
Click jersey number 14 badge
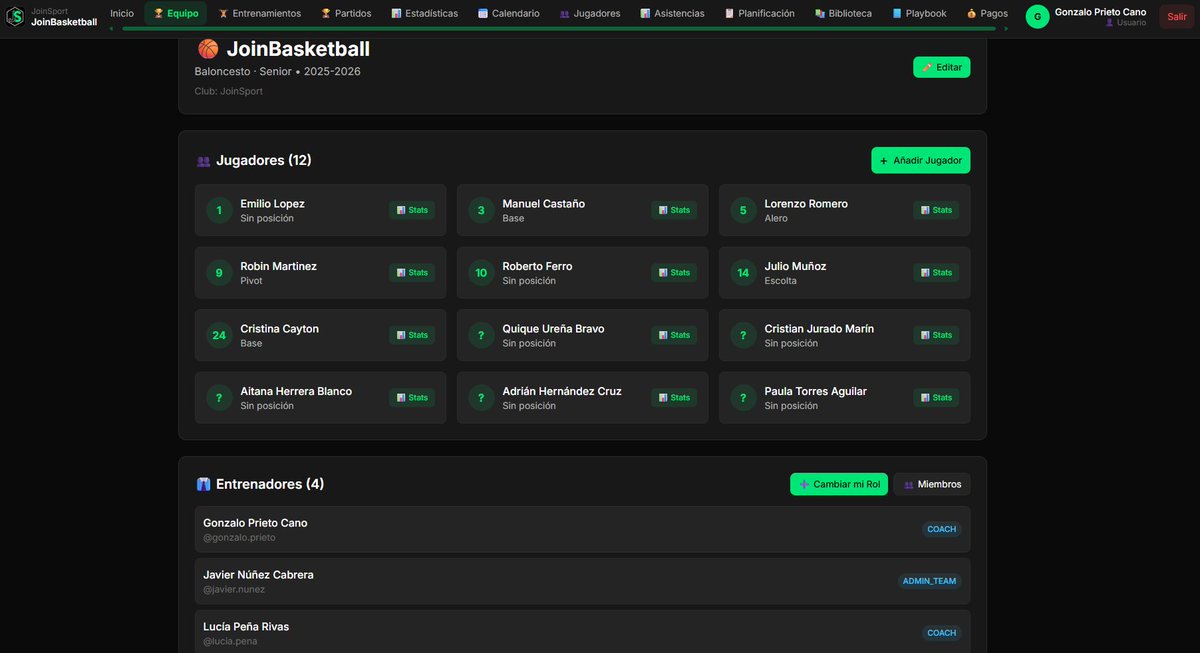[743, 272]
